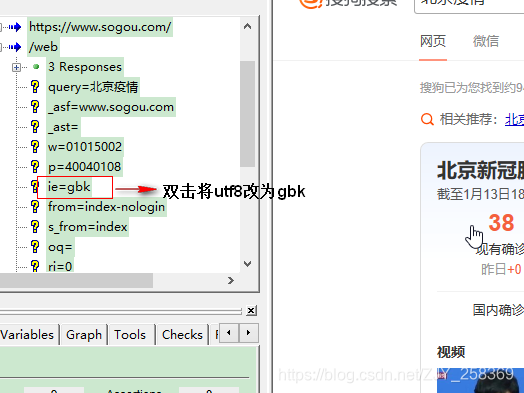Click the tree scroll up arrow
Image resolution: width=524 pixels, height=393 pixels.
247,26
